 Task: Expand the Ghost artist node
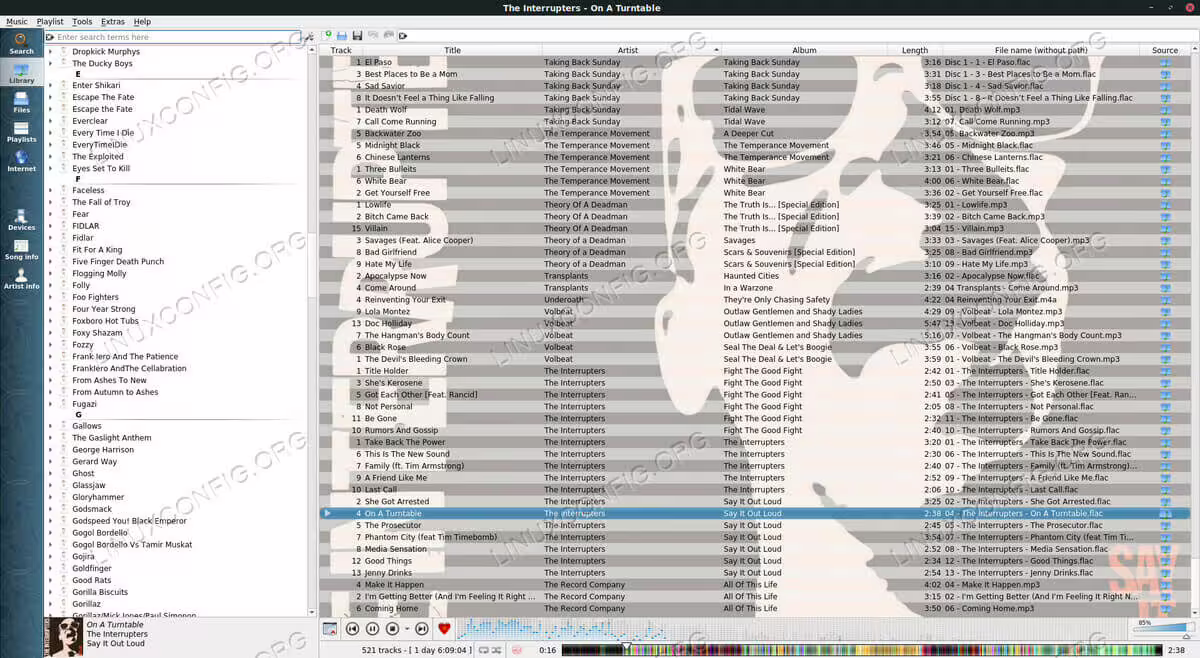point(51,473)
